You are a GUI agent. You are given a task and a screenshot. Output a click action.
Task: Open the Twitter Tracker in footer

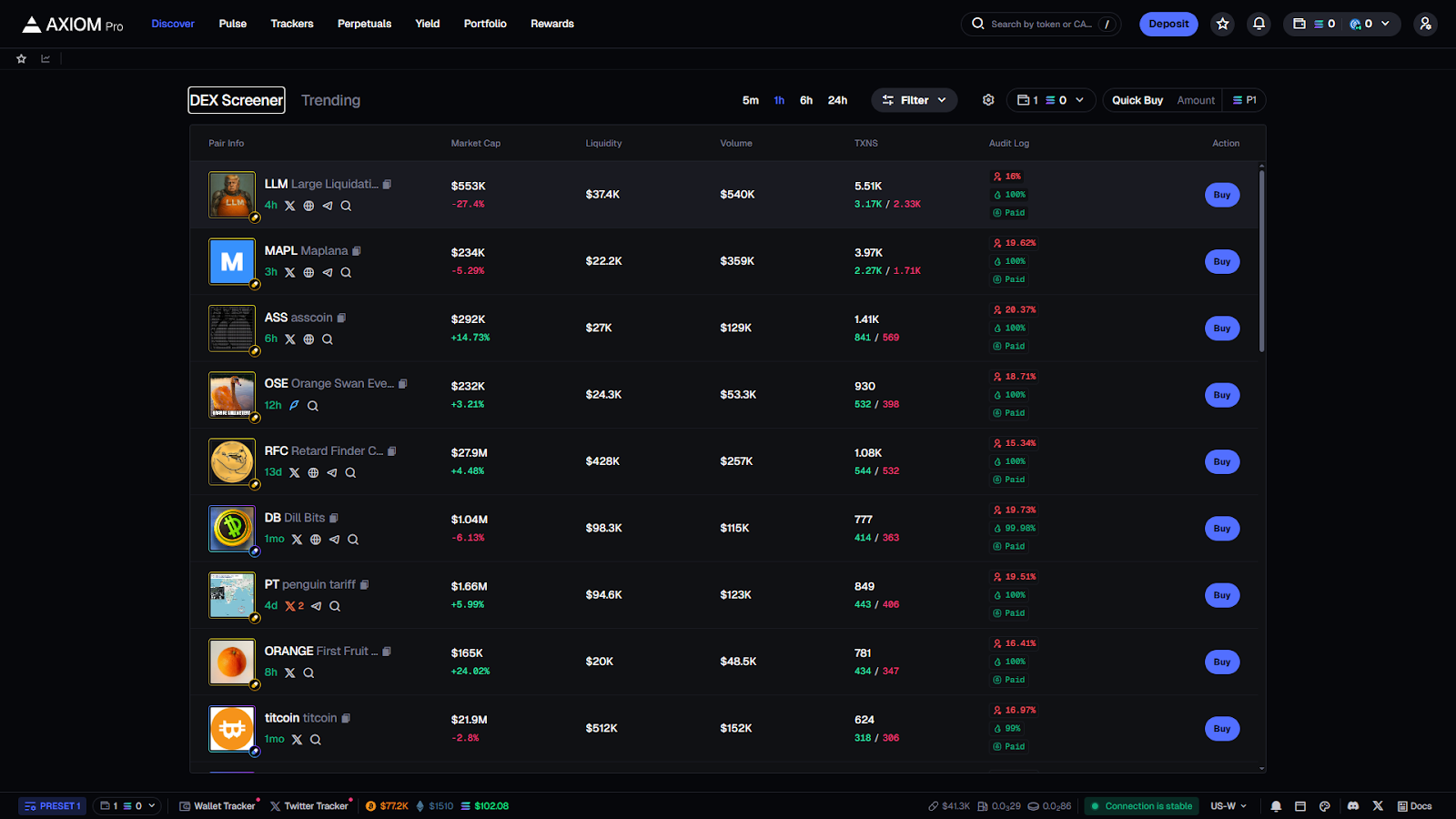tap(309, 806)
